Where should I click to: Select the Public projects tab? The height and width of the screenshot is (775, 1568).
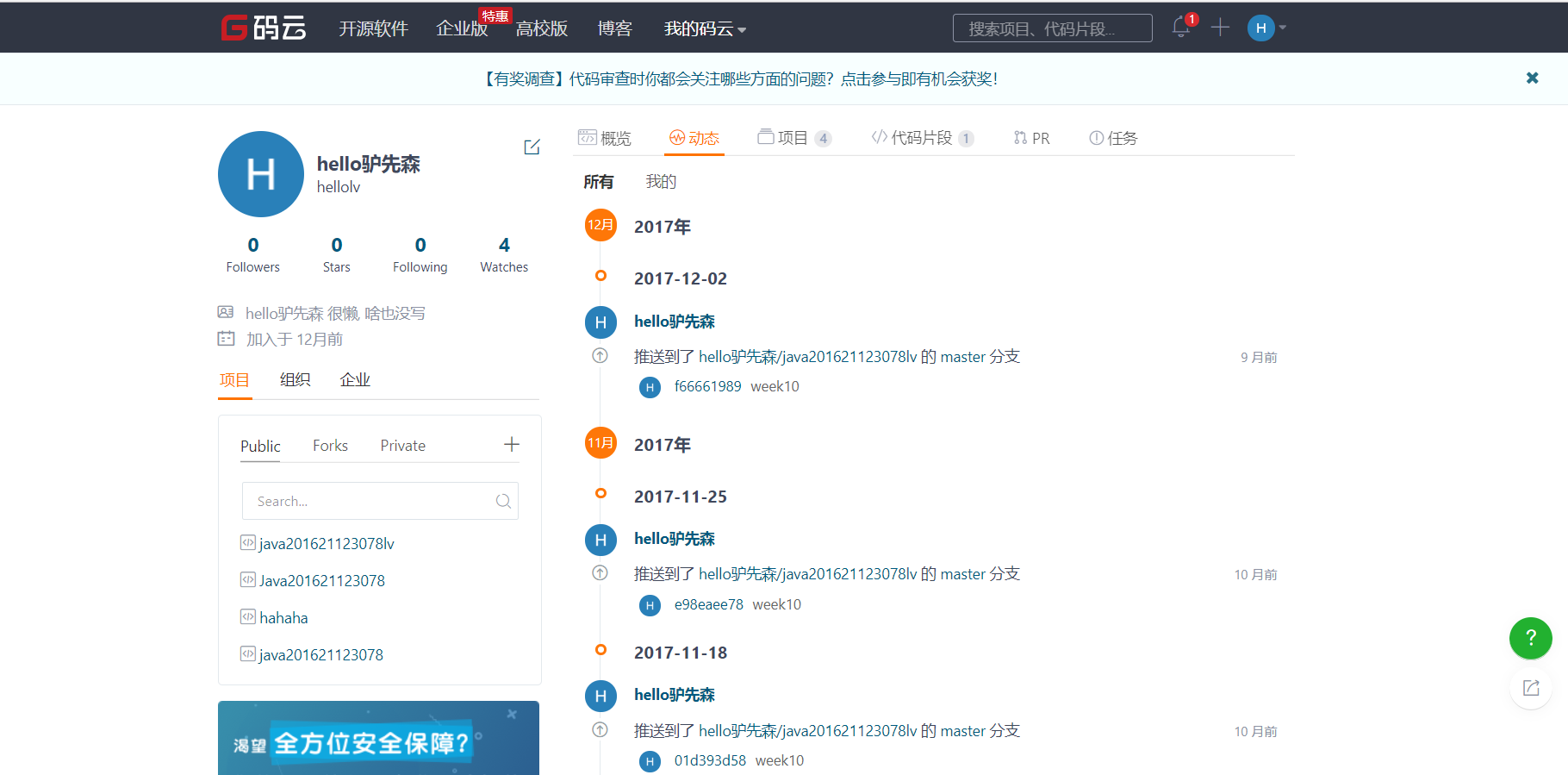point(260,446)
